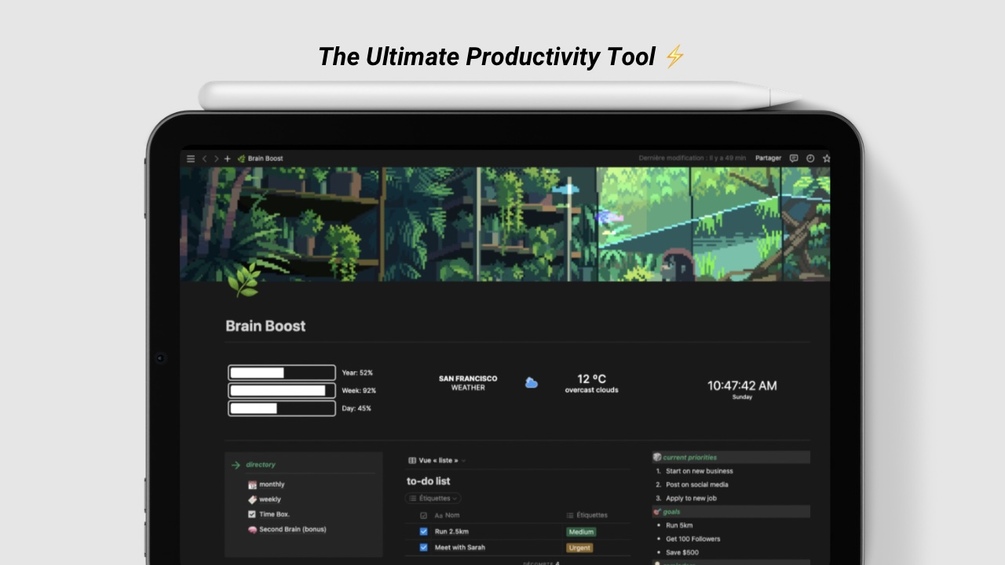The image size is (1005, 565).
Task: Click the Étiquettes column header
Action: tap(587, 515)
